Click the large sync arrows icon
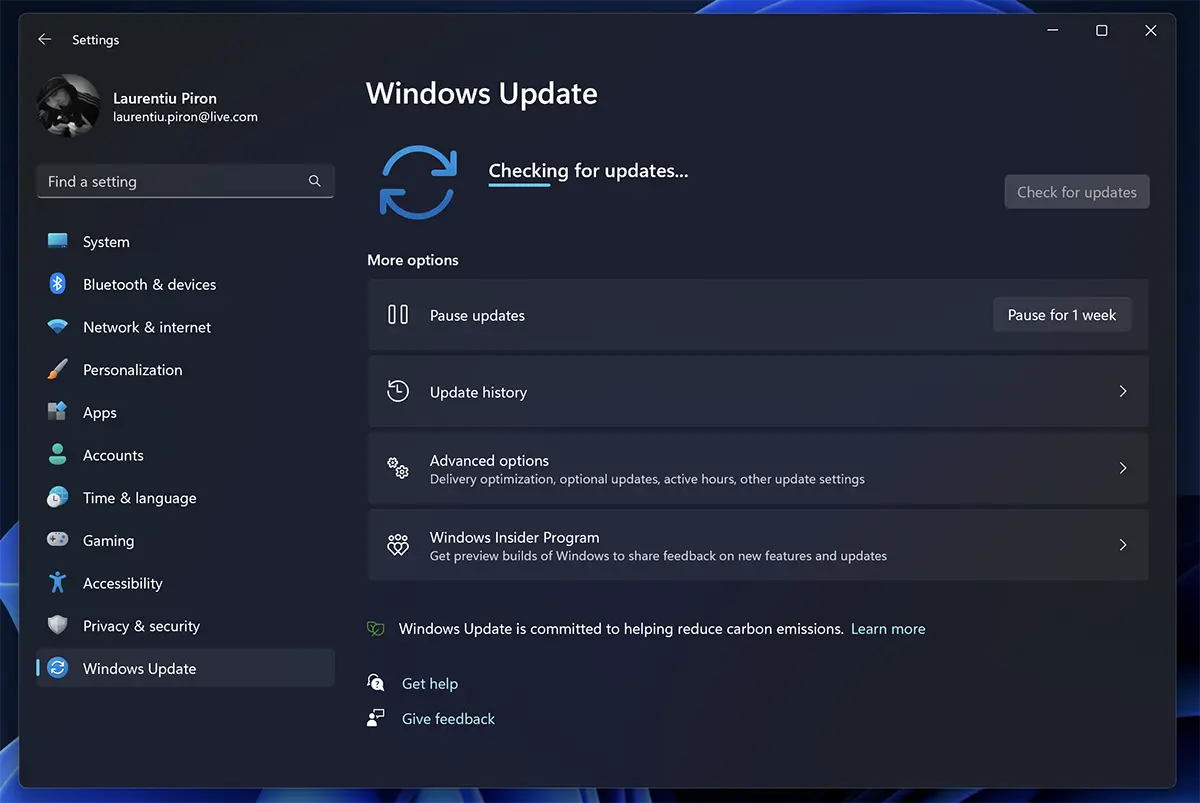This screenshot has width=1200, height=803. [x=418, y=182]
